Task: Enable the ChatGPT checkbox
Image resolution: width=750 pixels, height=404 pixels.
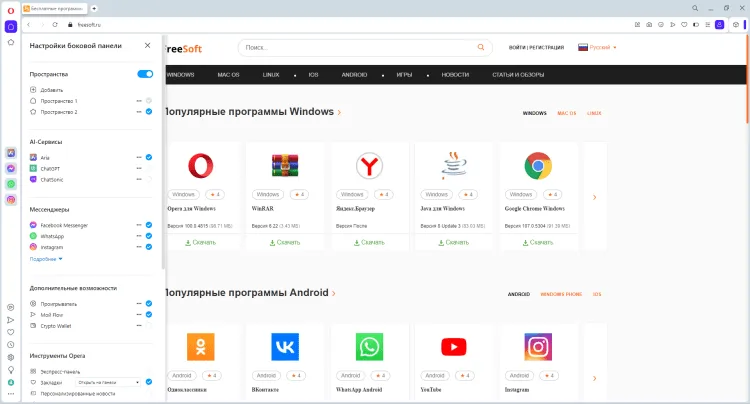Action: [x=149, y=168]
